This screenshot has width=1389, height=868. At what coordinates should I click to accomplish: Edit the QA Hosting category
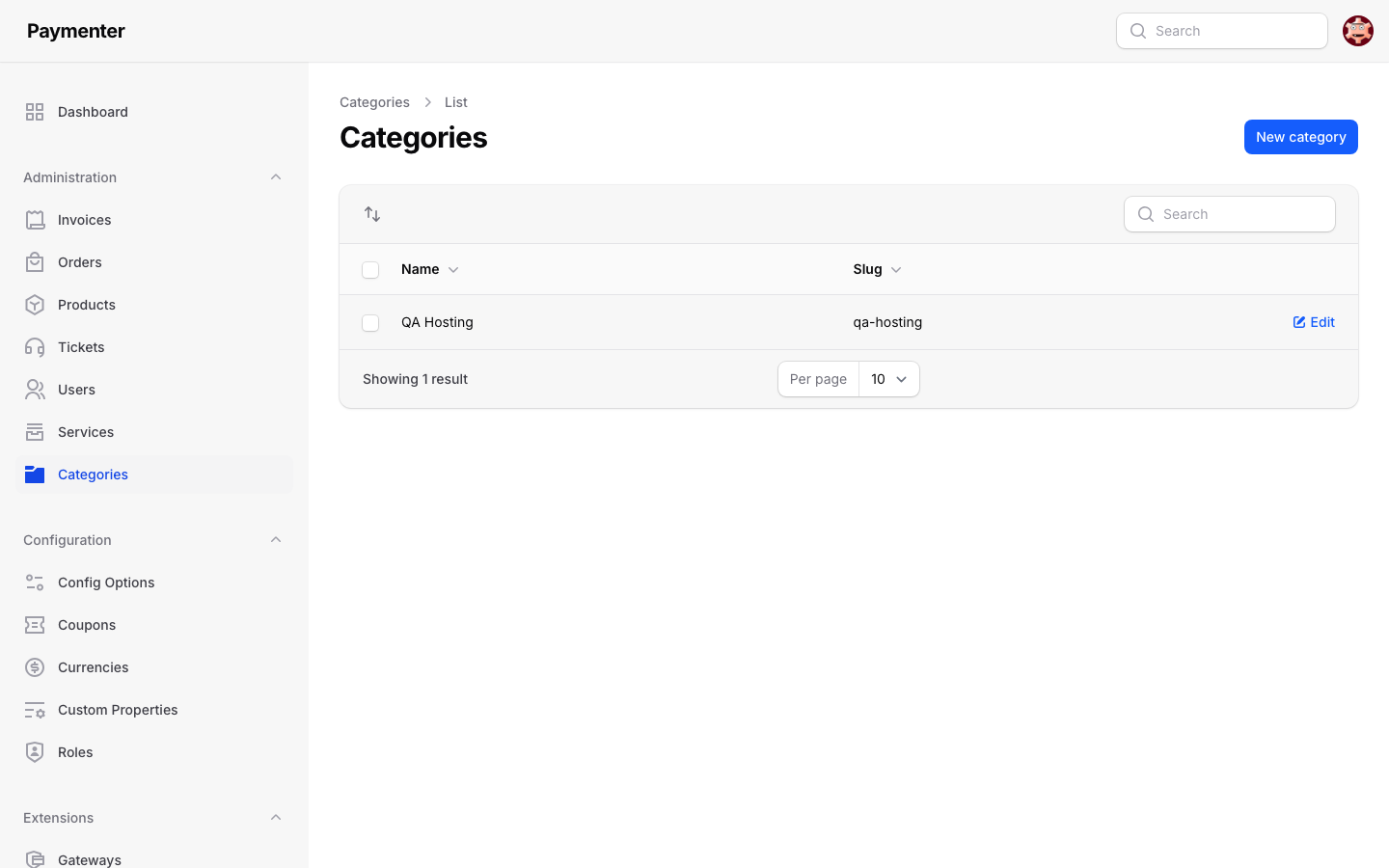[x=1314, y=322]
